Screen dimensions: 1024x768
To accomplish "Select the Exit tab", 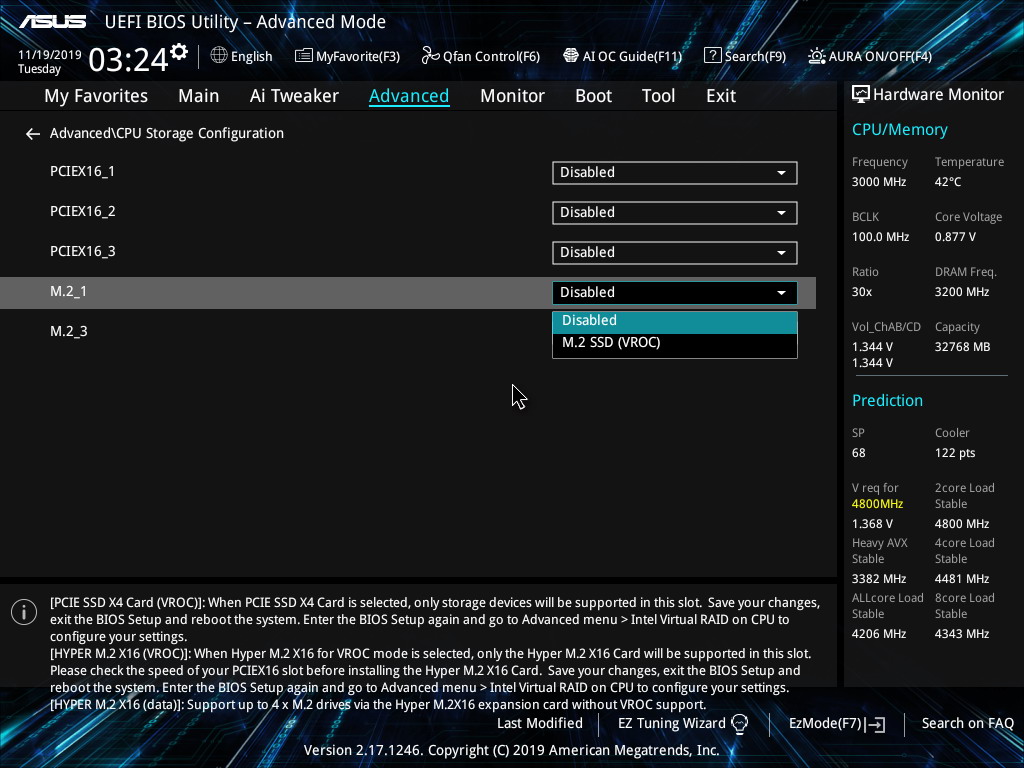I will tap(721, 96).
